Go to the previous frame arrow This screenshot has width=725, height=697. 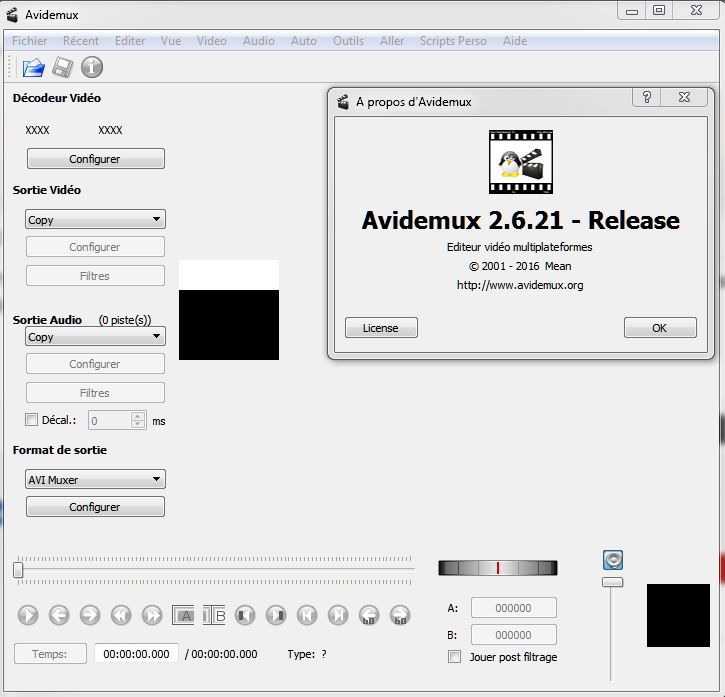coord(59,615)
